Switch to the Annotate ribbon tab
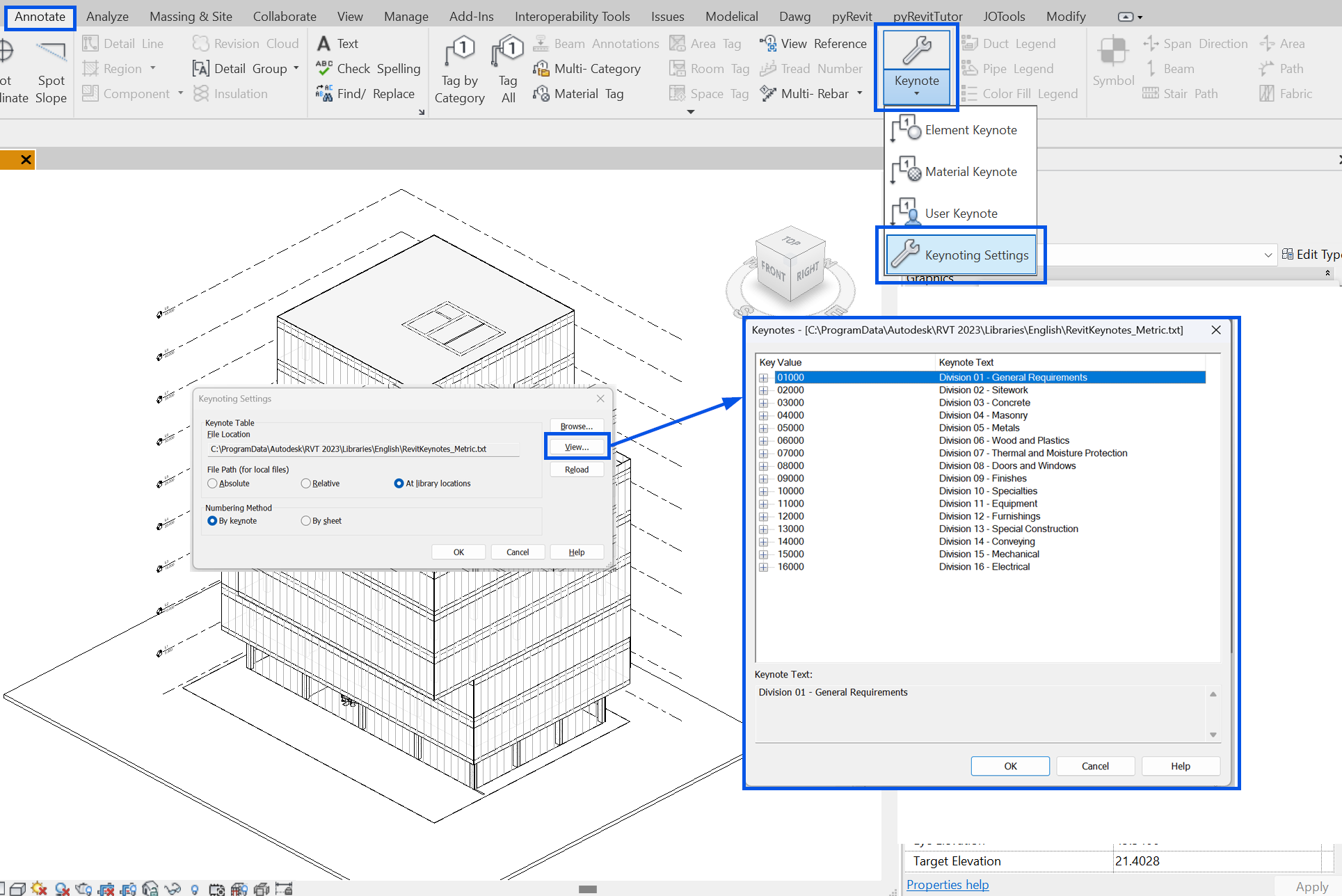The image size is (1342, 896). [x=40, y=17]
